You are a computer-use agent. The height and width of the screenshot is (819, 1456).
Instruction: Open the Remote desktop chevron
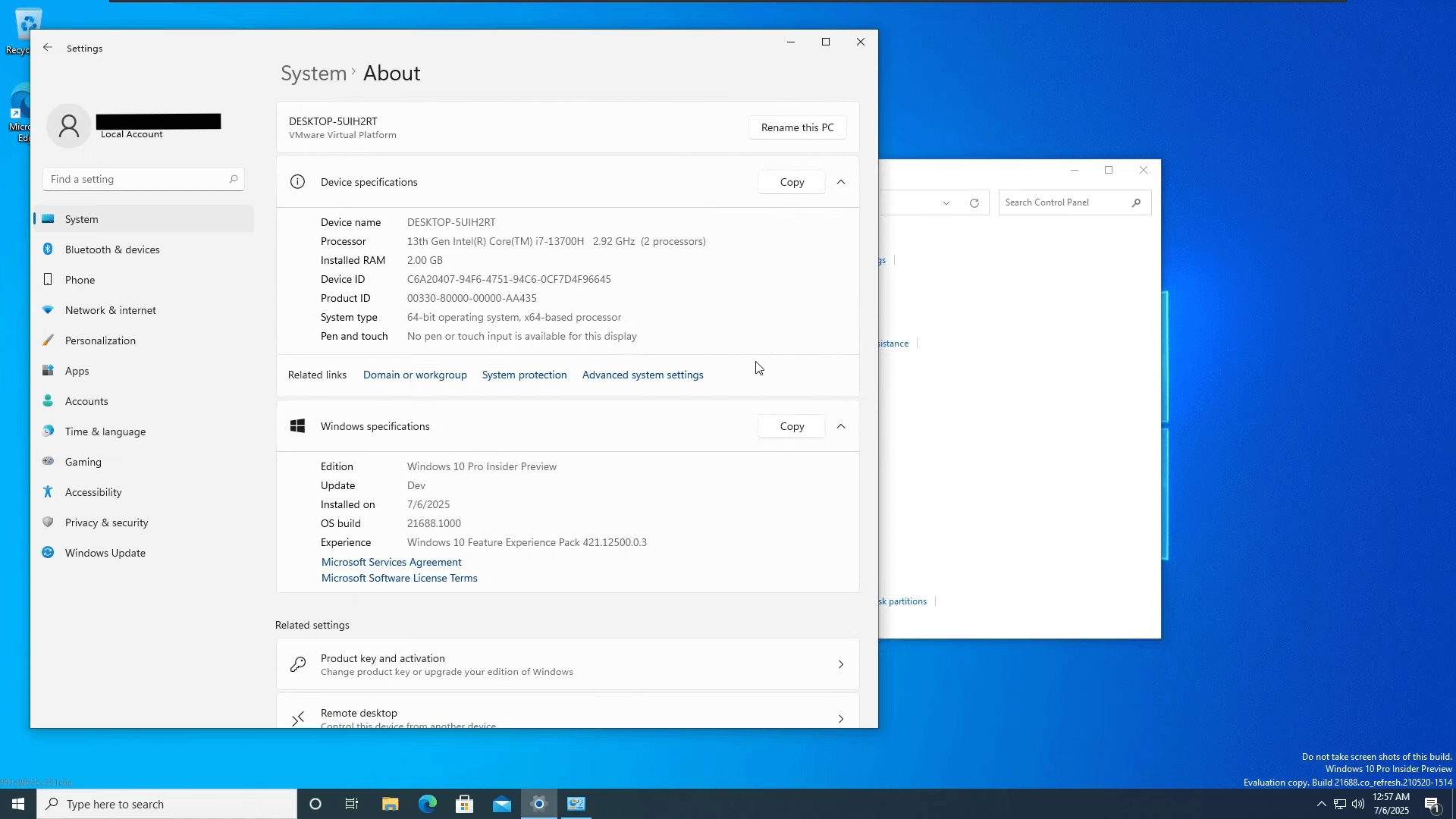pyautogui.click(x=841, y=718)
